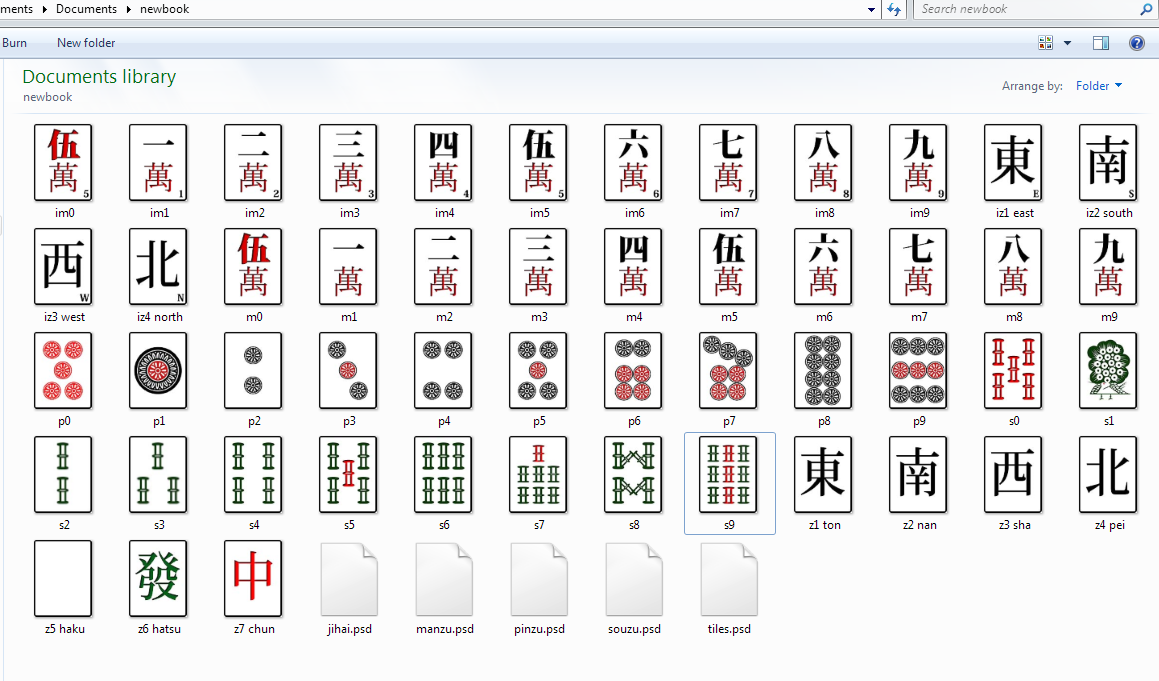
Task: Select the p1 one-circle tile file
Action: pyautogui.click(x=158, y=371)
